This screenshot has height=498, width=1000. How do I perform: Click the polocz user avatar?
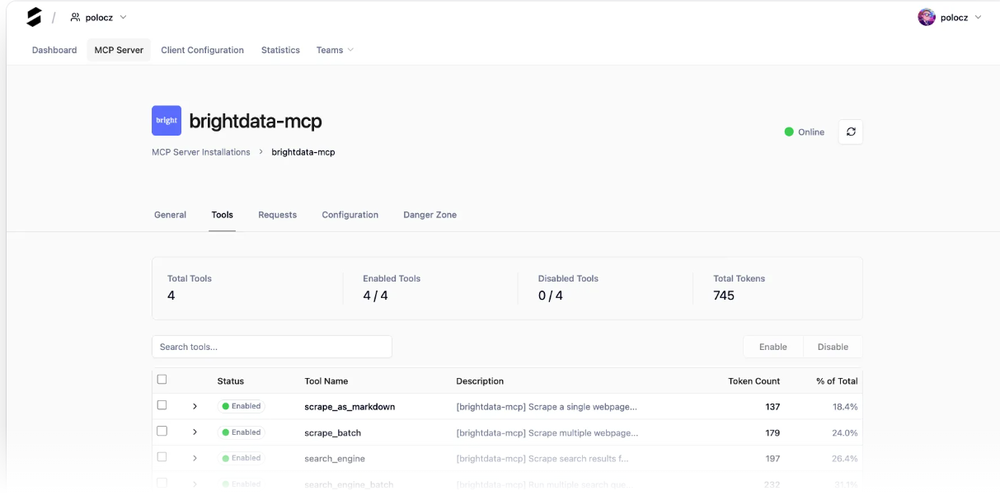[x=926, y=17]
